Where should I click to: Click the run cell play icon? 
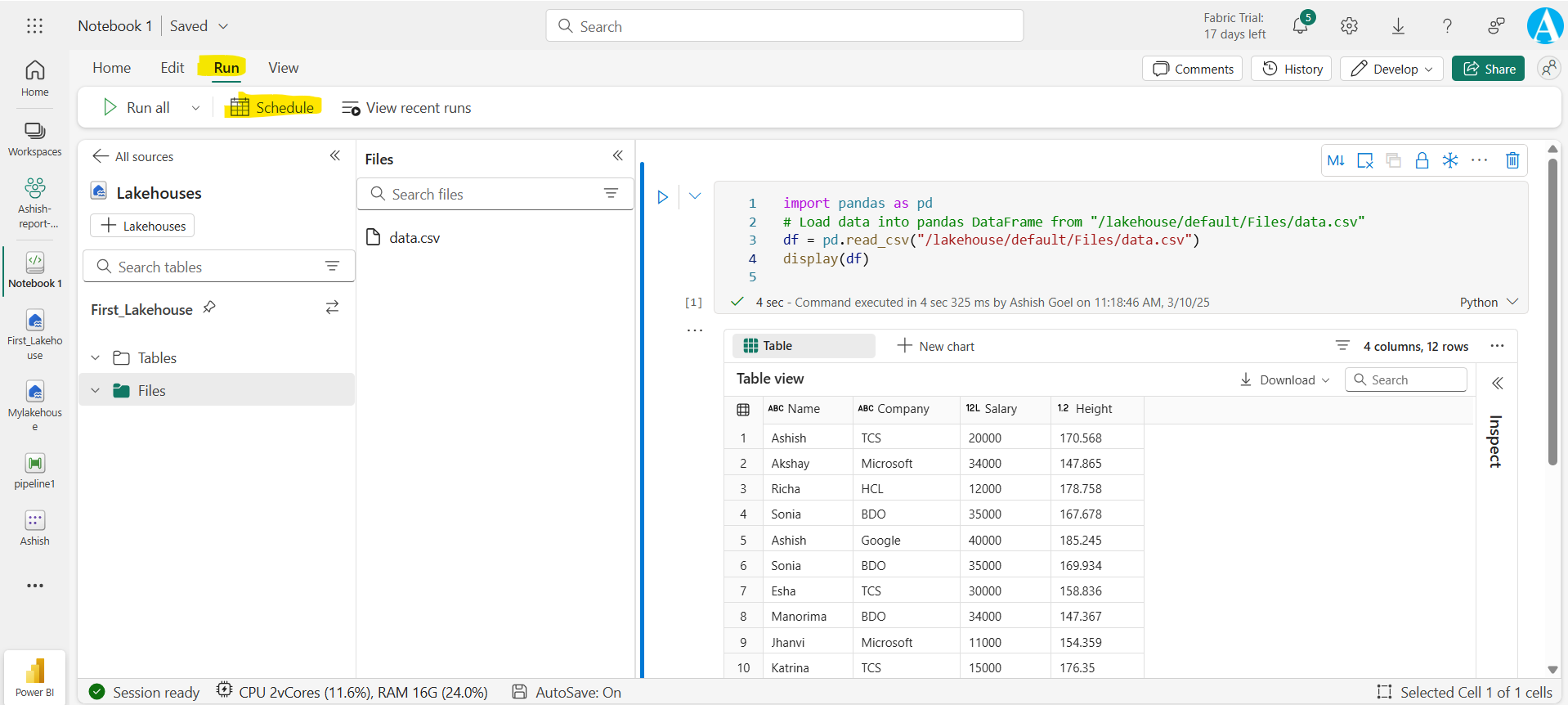(663, 197)
